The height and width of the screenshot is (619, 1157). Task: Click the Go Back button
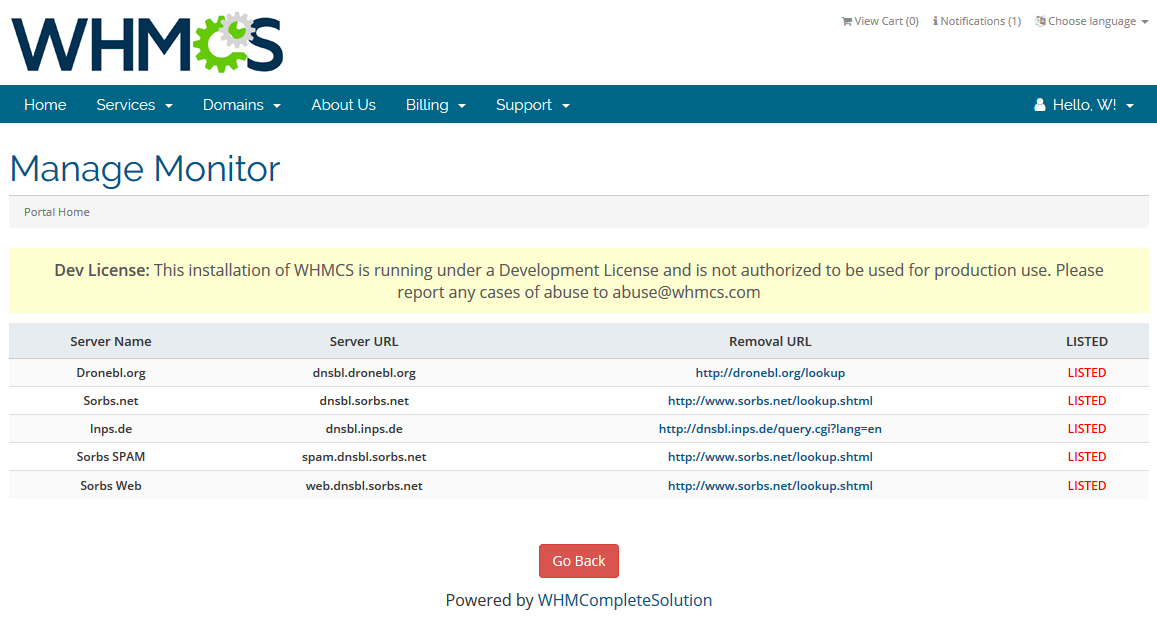click(x=578, y=561)
